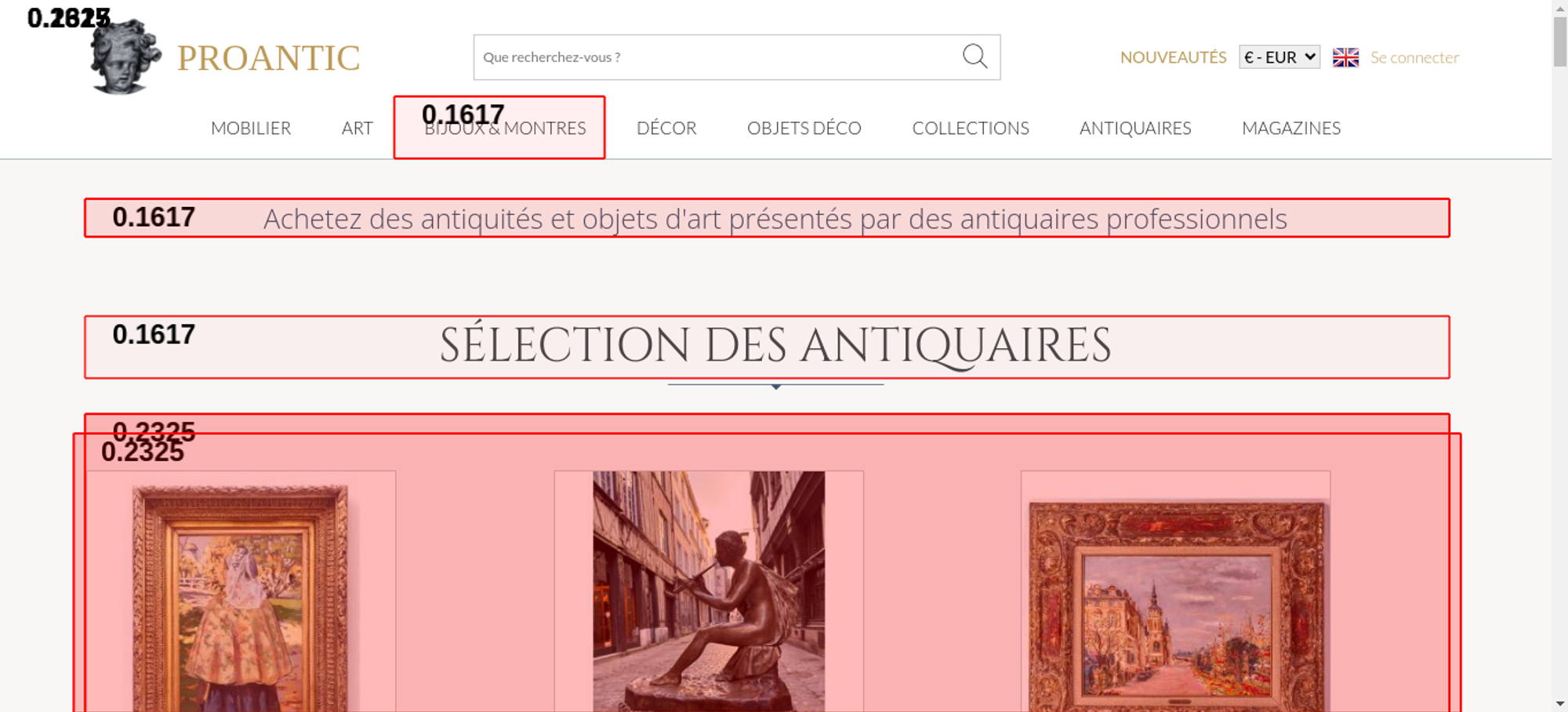Screen dimensions: 1568x712
Task: Navigate to the ANTIQUAIRES section
Action: tap(1134, 128)
